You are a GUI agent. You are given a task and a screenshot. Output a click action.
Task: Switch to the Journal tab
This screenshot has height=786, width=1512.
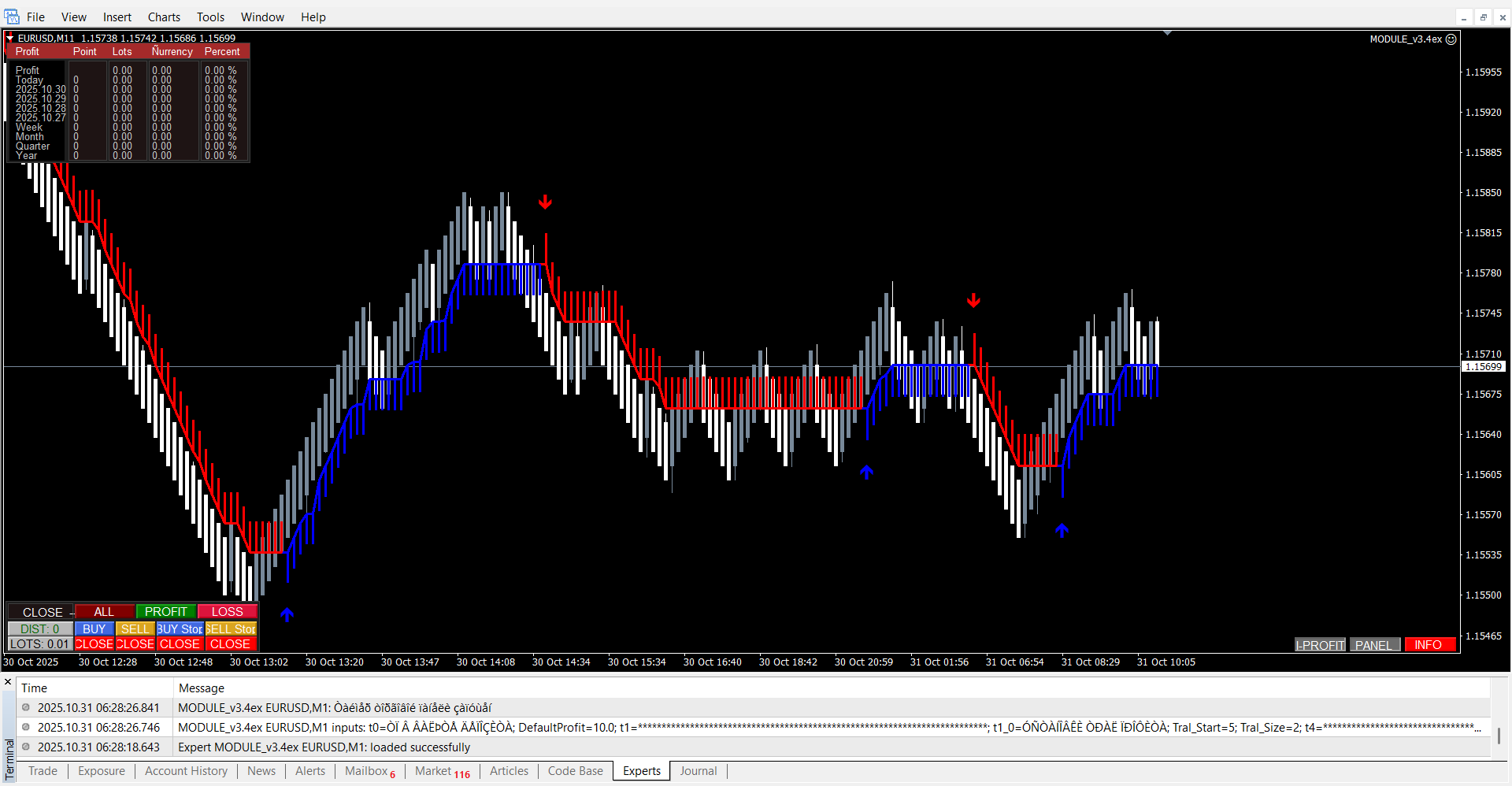[698, 771]
